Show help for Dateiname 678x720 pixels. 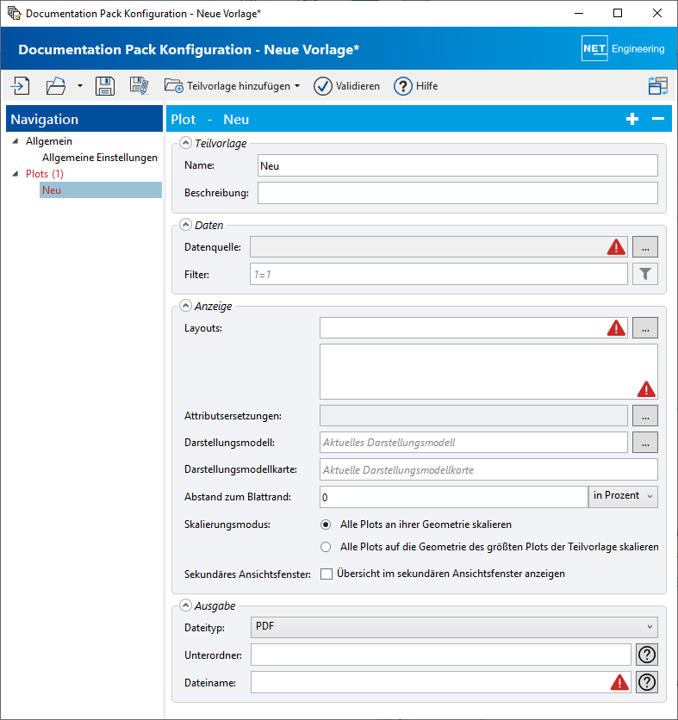click(x=647, y=682)
